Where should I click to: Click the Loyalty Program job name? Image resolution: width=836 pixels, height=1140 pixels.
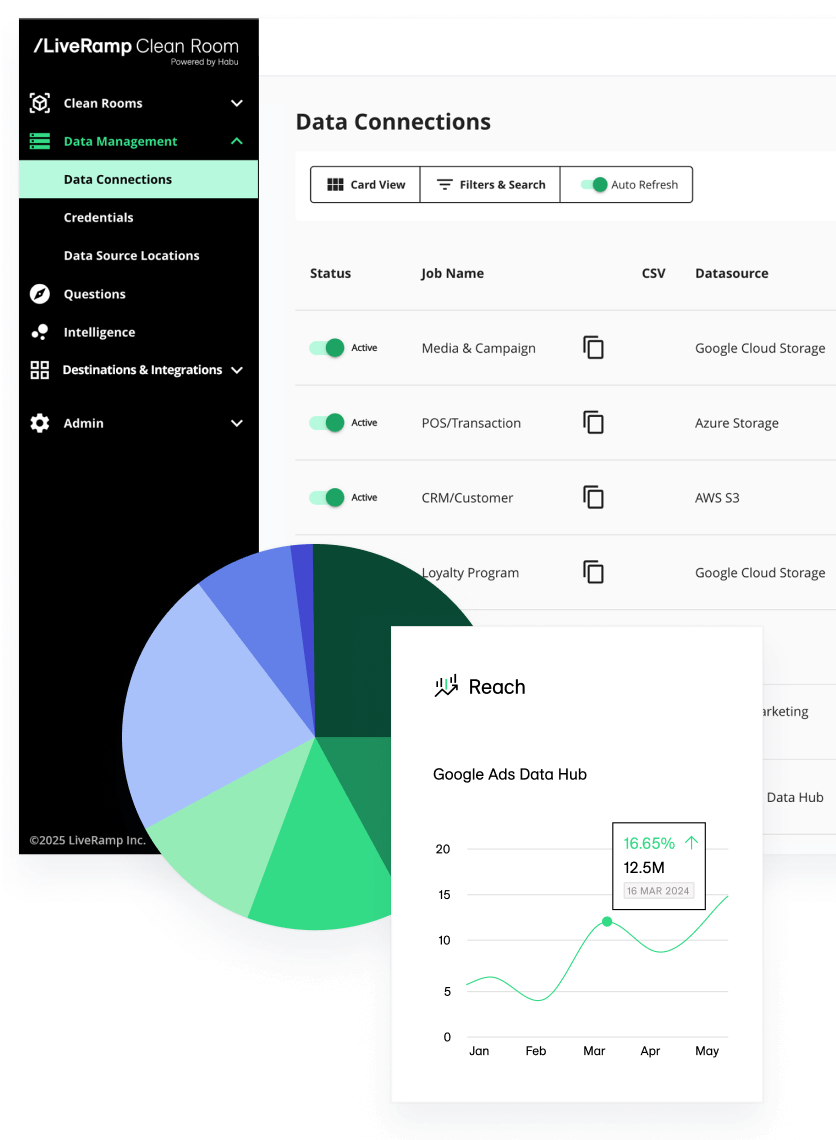tap(470, 573)
